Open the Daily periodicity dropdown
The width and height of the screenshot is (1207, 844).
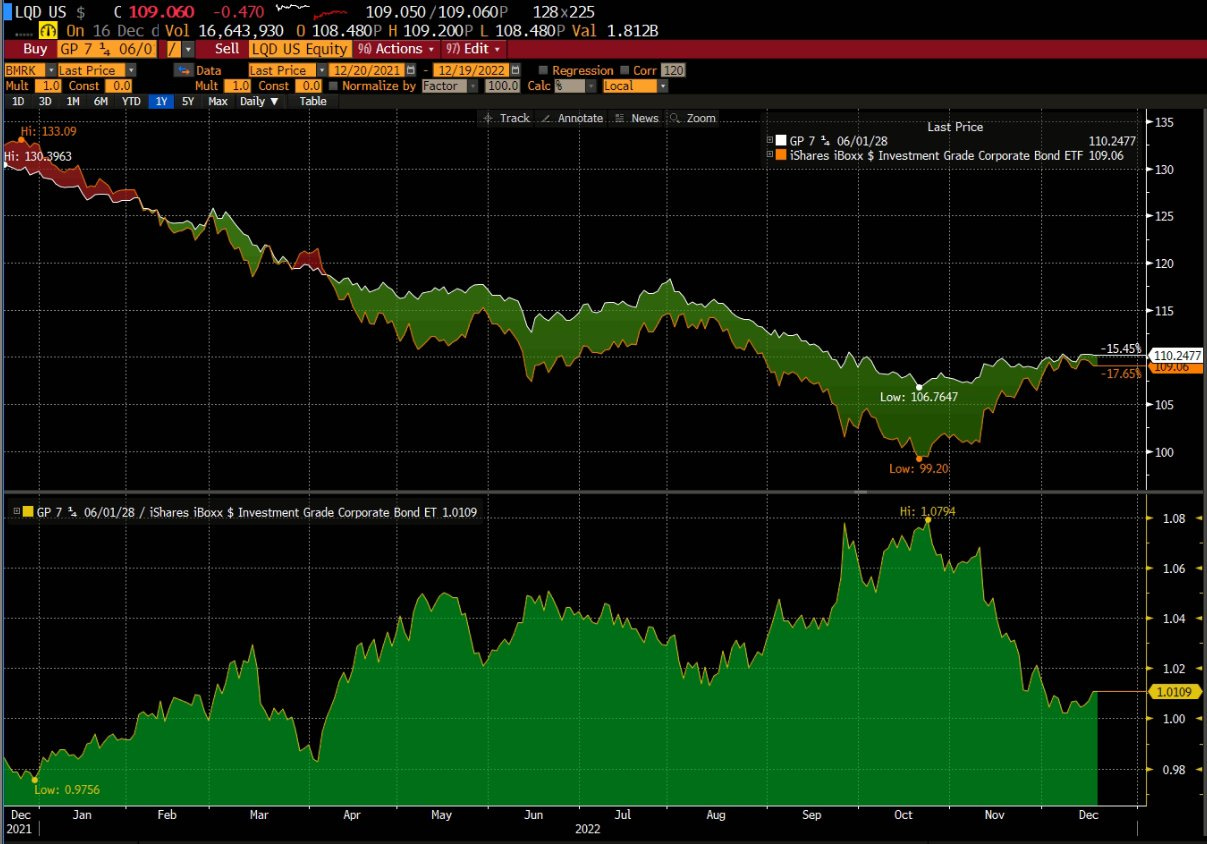260,101
